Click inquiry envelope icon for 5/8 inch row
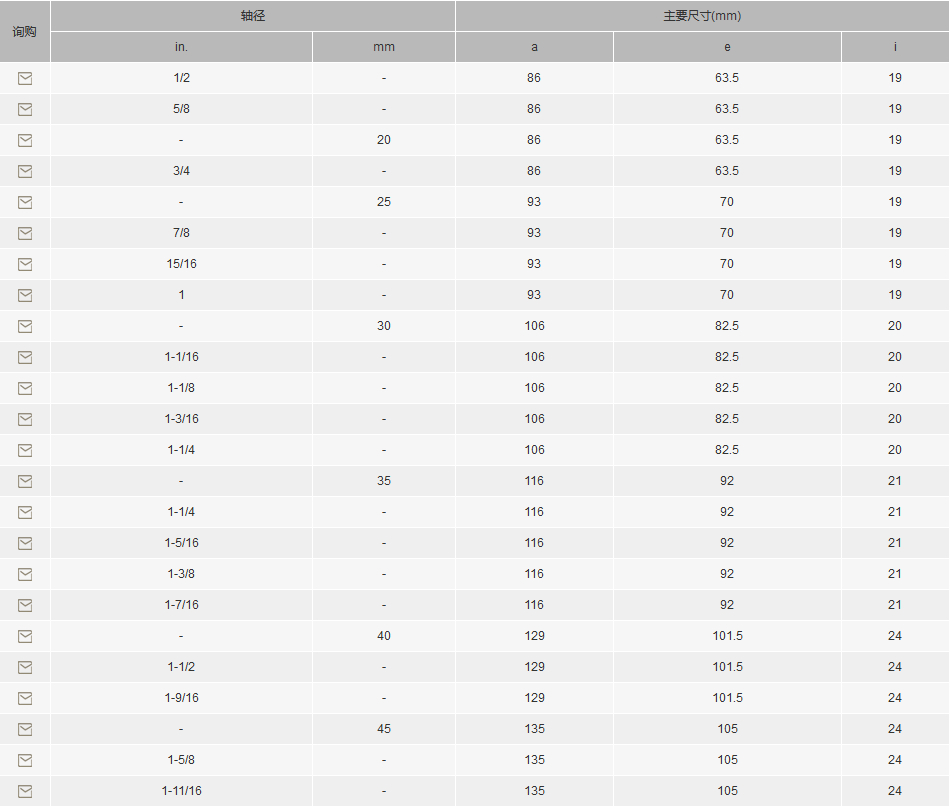The height and width of the screenshot is (806, 950). tap(25, 109)
